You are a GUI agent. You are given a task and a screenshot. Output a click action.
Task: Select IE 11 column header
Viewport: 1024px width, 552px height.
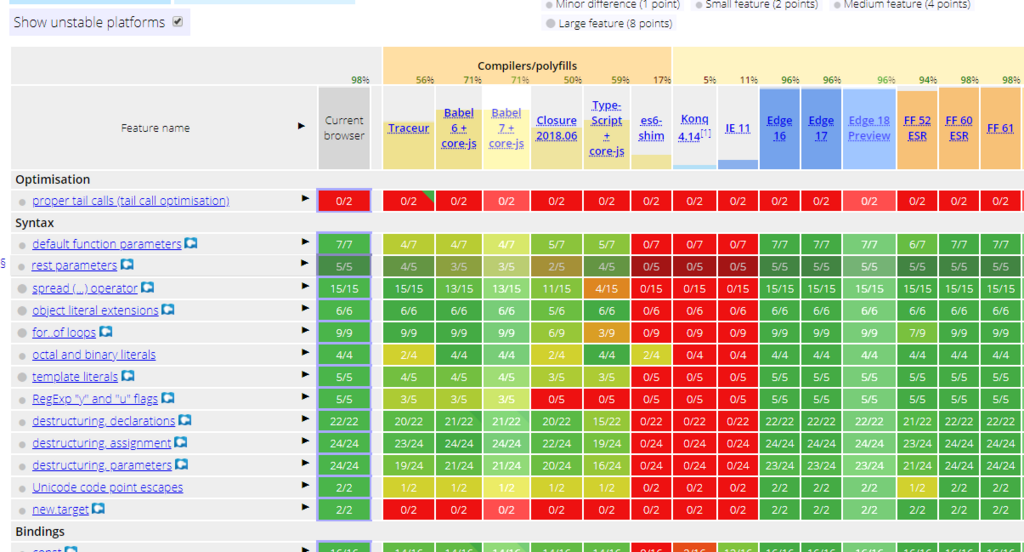click(x=737, y=128)
